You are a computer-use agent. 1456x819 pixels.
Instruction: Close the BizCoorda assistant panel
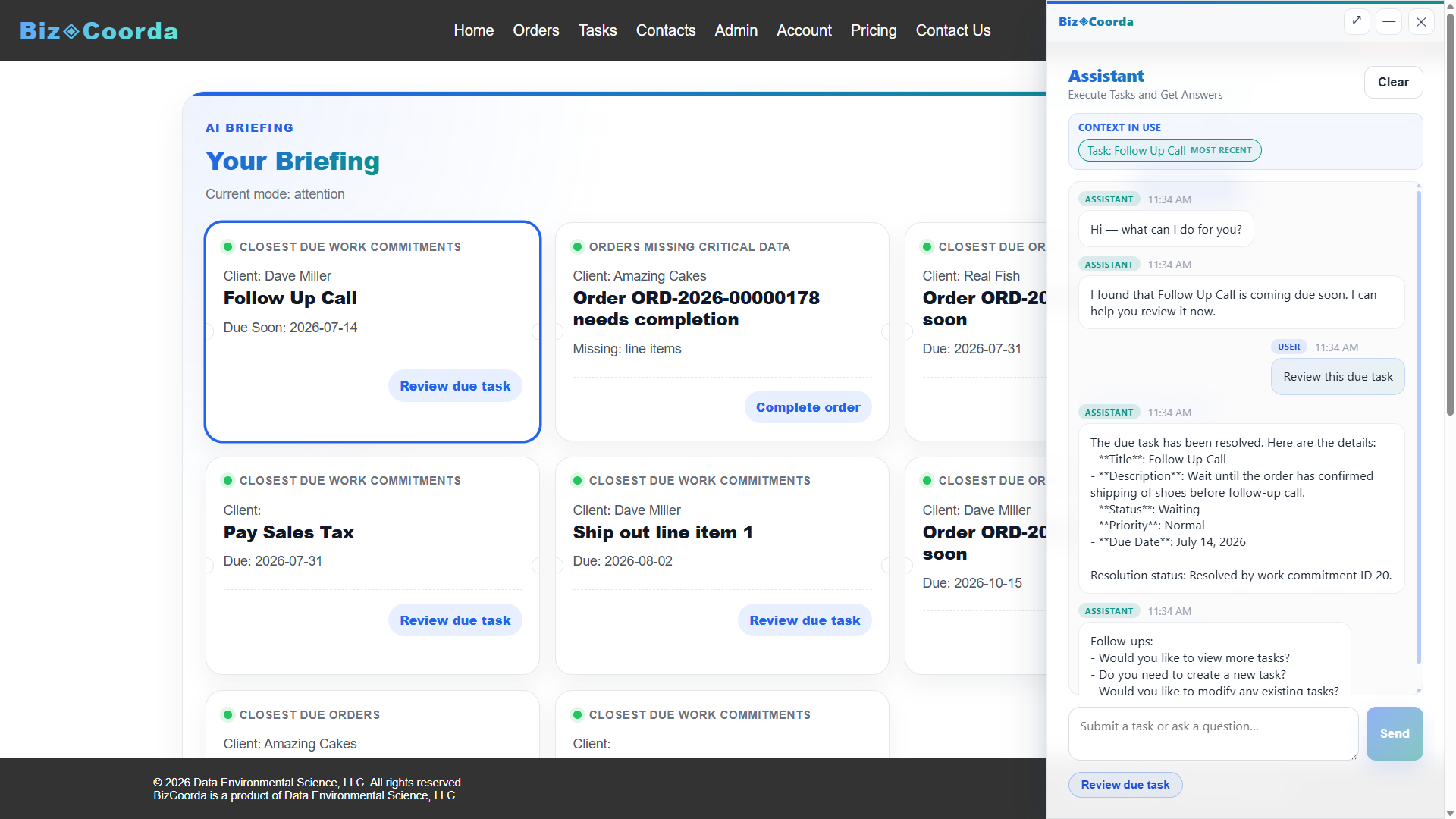1421,21
